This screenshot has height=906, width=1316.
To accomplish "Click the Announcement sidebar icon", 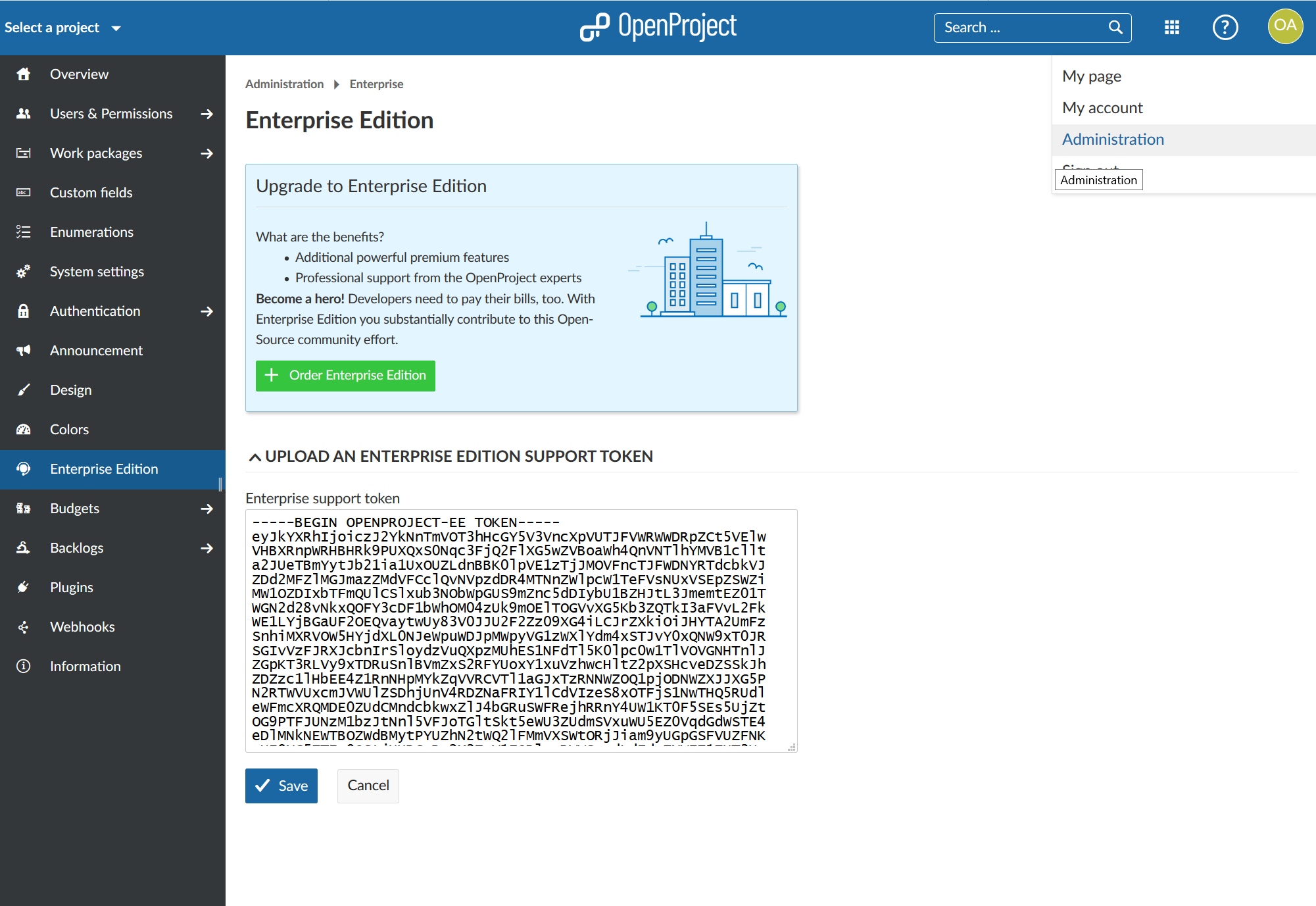I will (24, 350).
